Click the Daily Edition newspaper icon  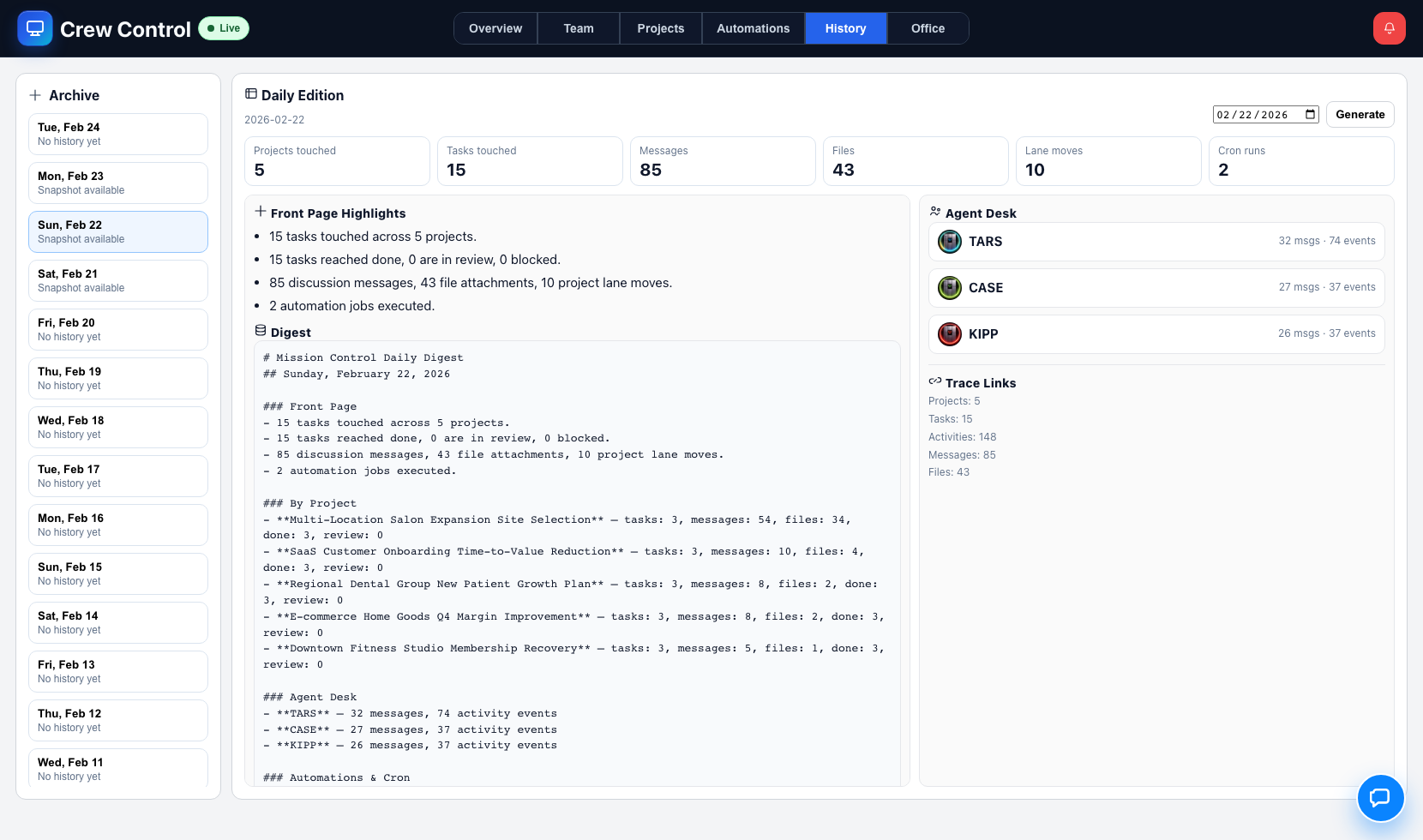[250, 94]
